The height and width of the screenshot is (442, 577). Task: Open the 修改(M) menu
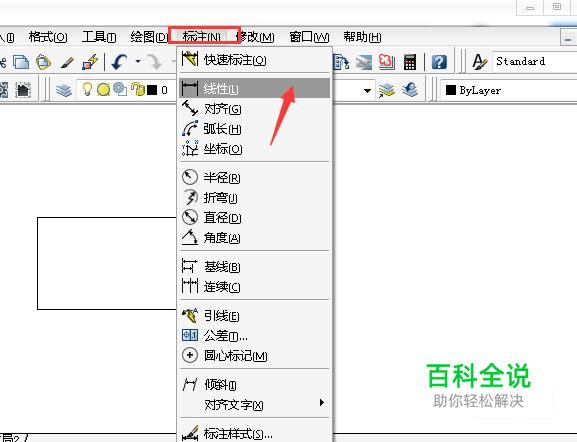click(255, 37)
